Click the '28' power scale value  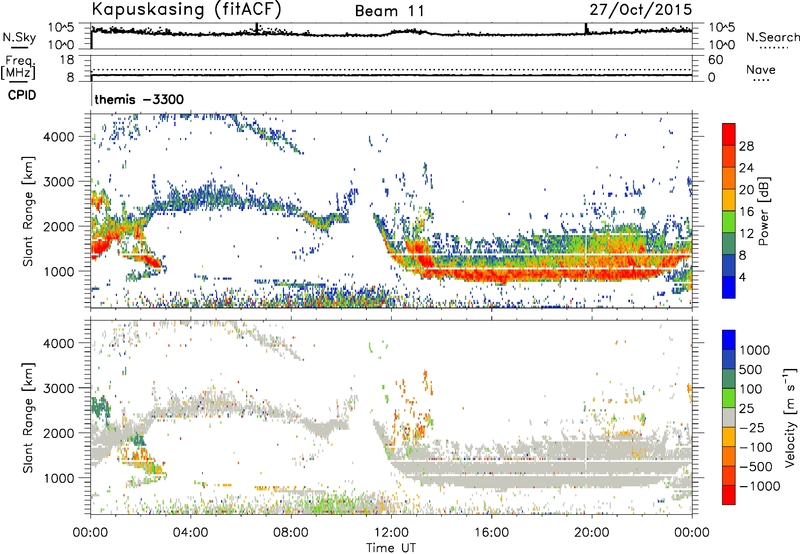click(x=746, y=146)
